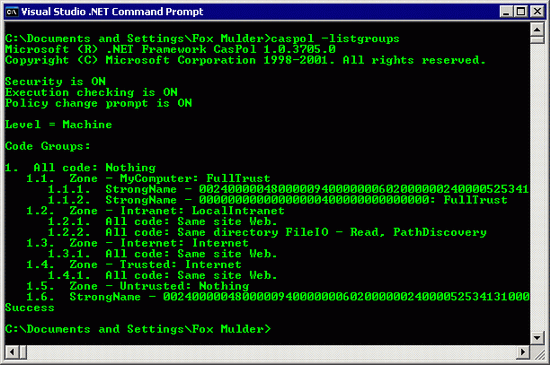Click the 'Microsoft (R) .NET Framework CasPol 1.0.3705.0' line
Viewport: 550px width, 365px height.
tap(170, 49)
